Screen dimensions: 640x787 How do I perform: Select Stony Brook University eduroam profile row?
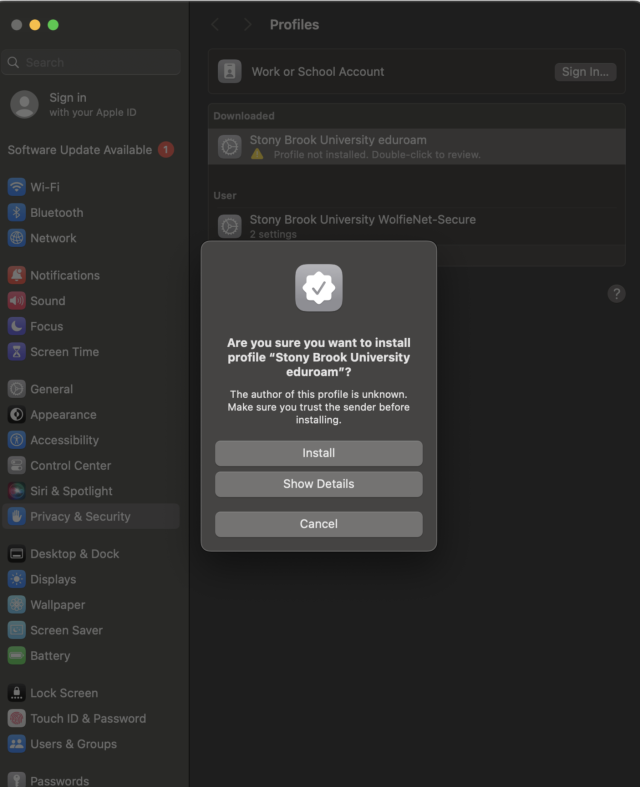click(417, 147)
